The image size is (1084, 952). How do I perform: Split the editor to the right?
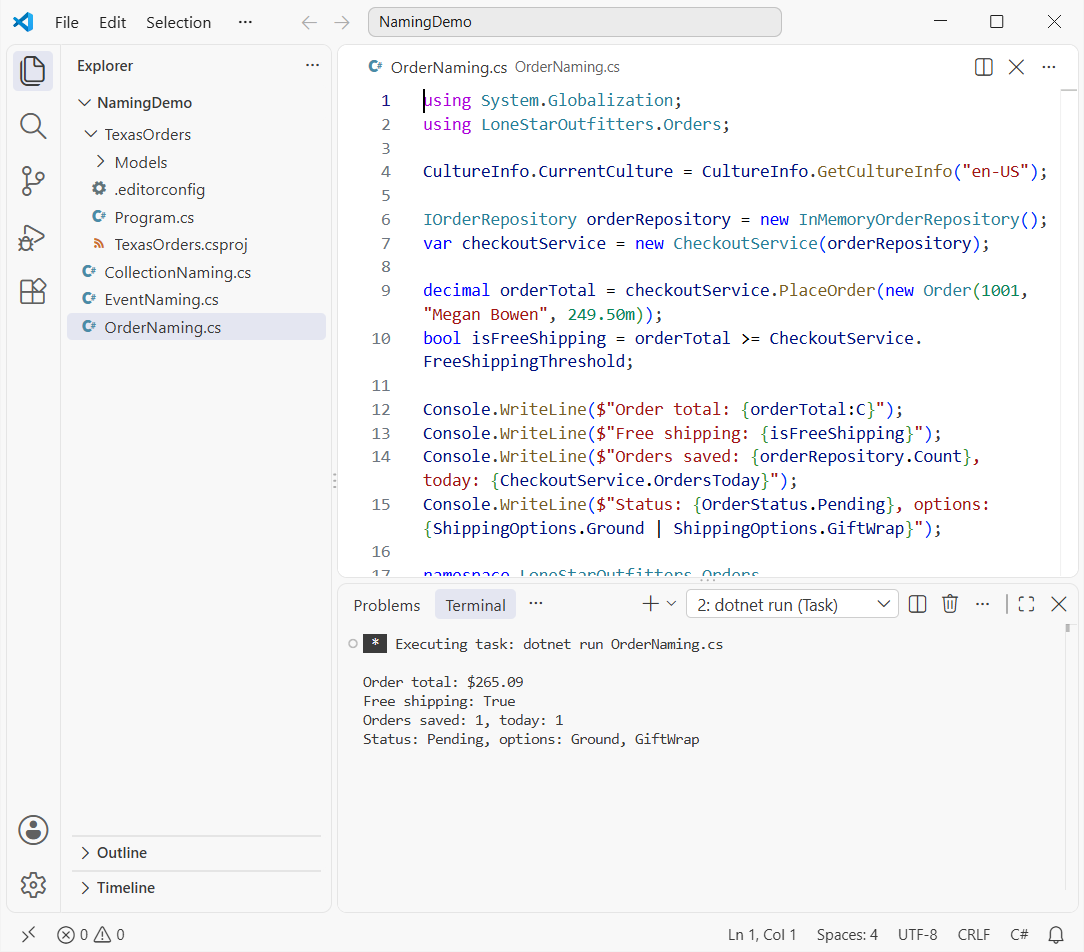(984, 67)
